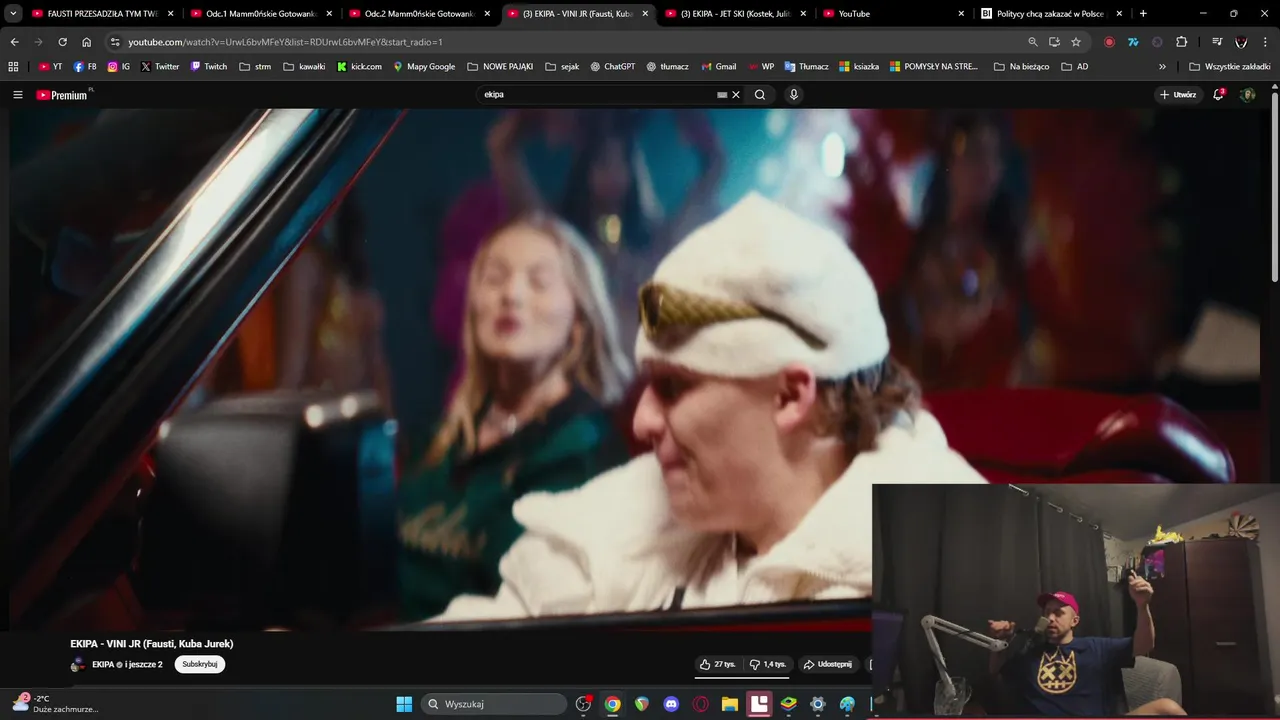Open the Twitch bookmark
The image size is (1280, 720).
[x=208, y=67]
